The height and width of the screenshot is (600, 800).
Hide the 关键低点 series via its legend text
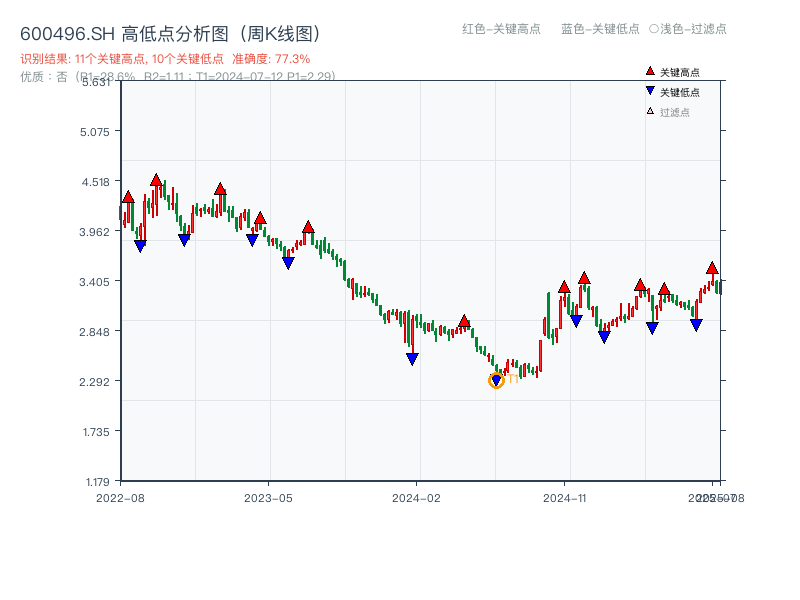[680, 92]
